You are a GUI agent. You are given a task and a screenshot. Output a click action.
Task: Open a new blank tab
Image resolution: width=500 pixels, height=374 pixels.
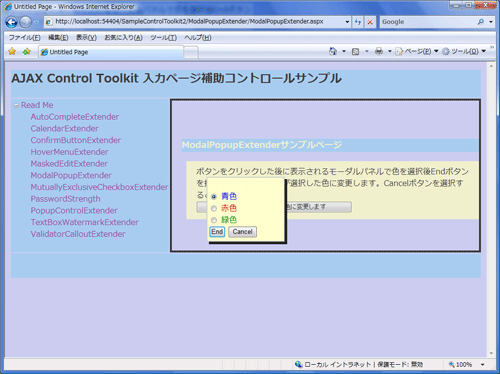click(x=191, y=52)
